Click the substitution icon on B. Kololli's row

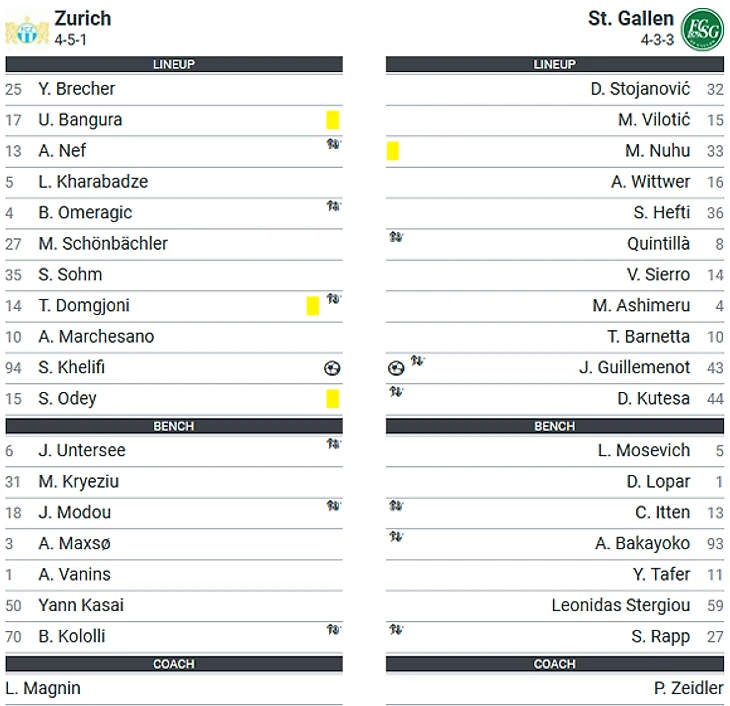[x=333, y=630]
